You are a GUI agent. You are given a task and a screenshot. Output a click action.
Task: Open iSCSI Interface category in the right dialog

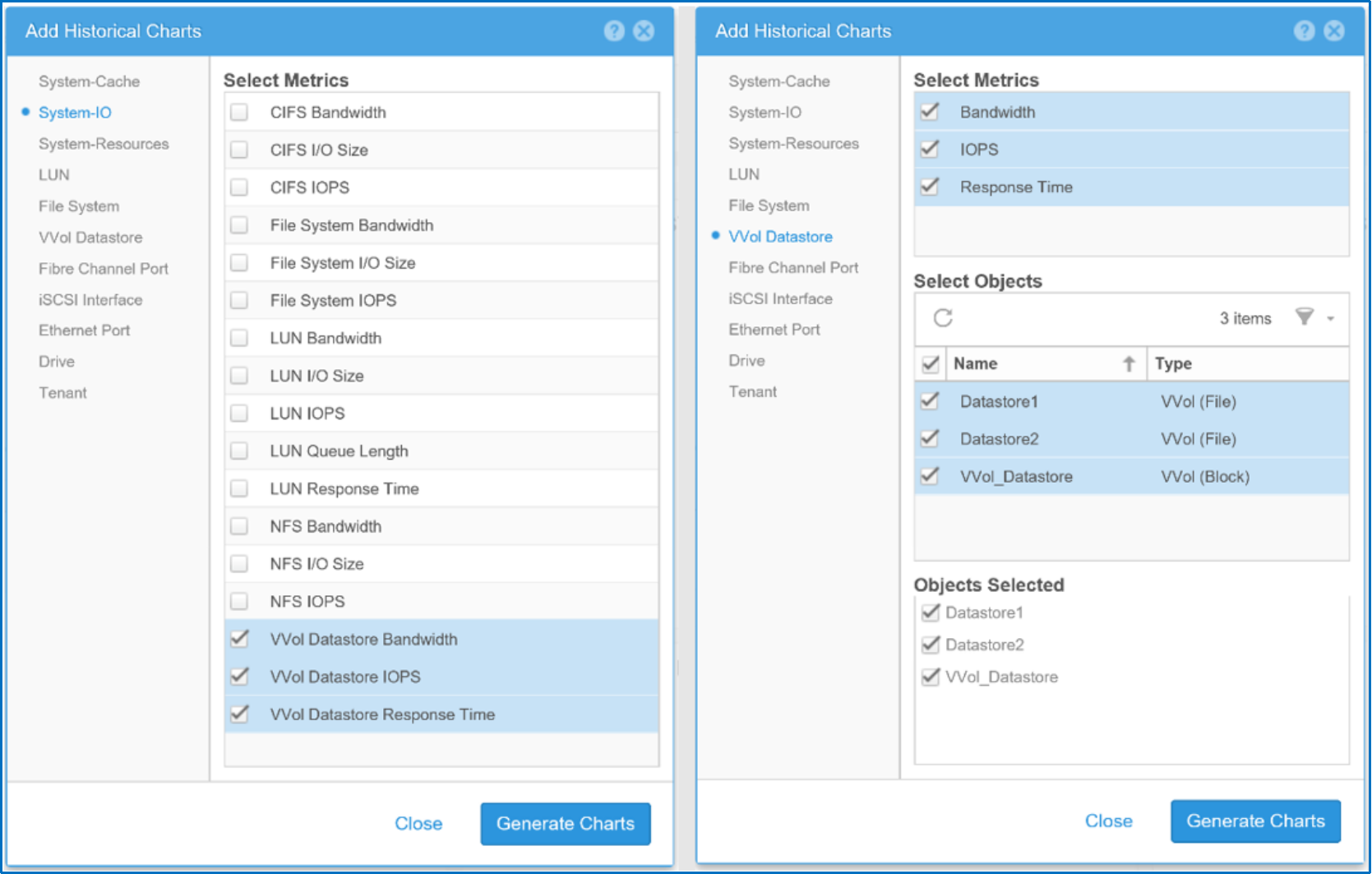(x=780, y=299)
